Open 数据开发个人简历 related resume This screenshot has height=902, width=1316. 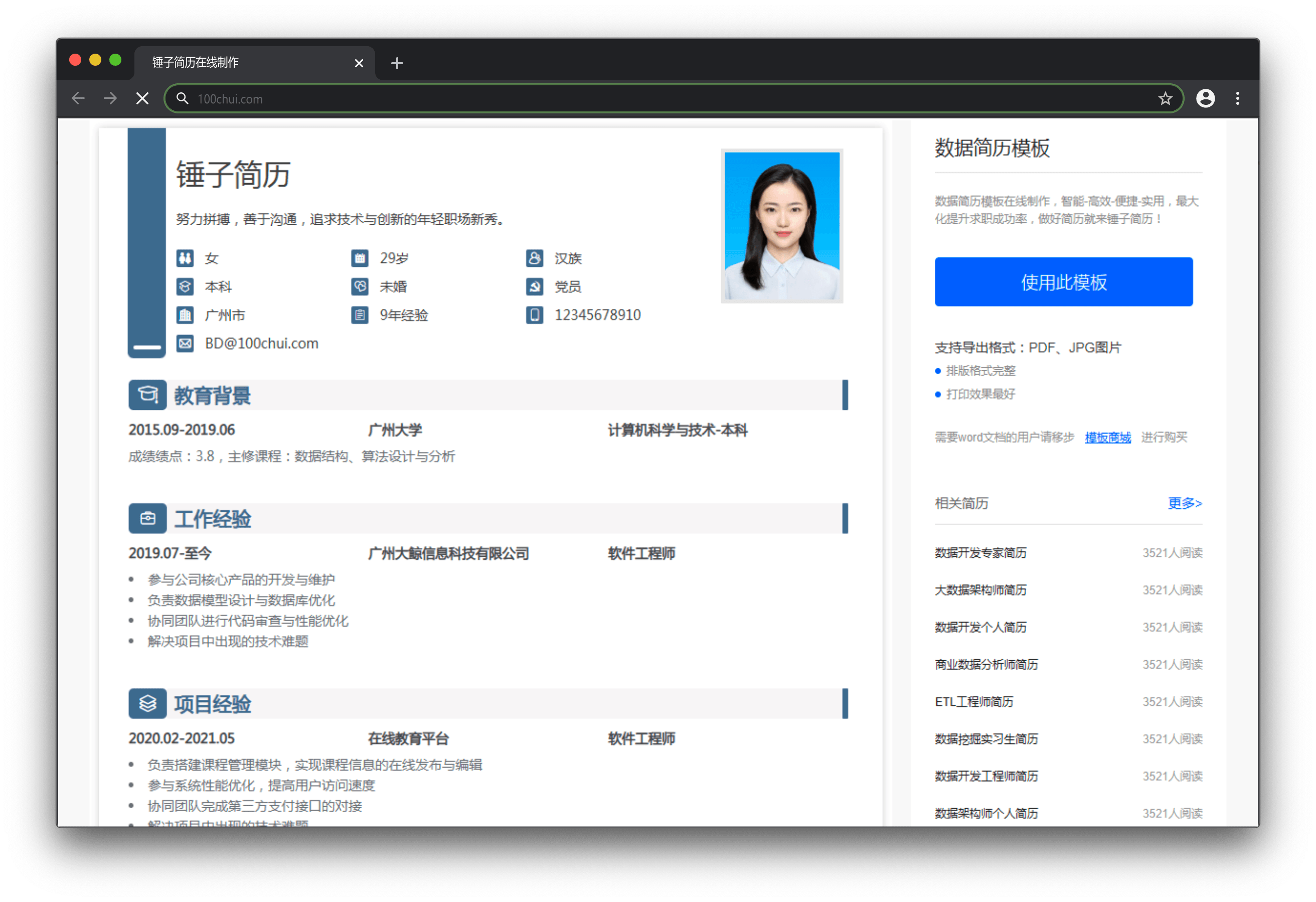click(980, 627)
